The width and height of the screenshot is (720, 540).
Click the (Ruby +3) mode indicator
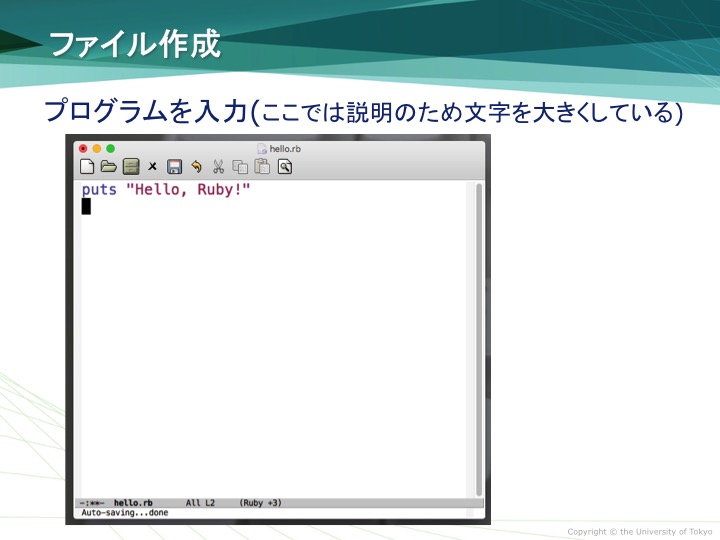pos(260,503)
